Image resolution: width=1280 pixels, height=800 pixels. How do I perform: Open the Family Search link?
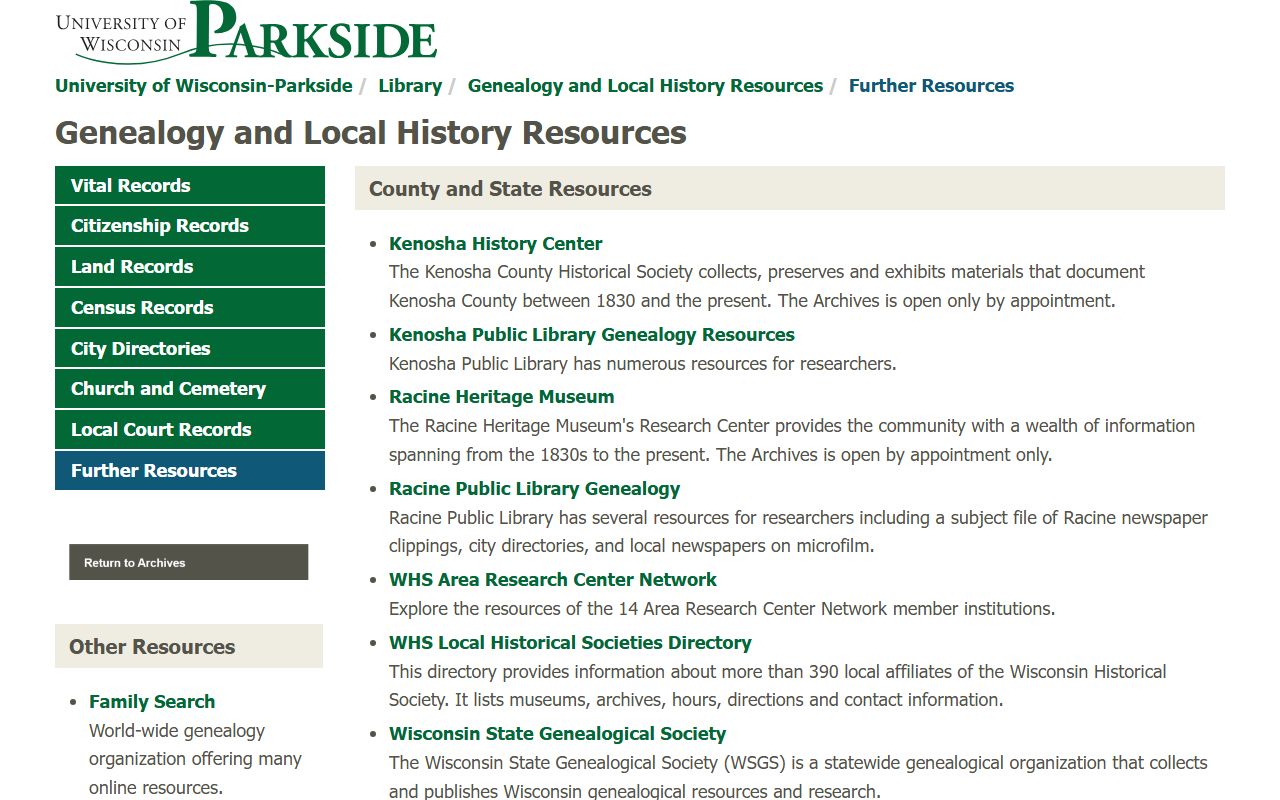pos(152,702)
